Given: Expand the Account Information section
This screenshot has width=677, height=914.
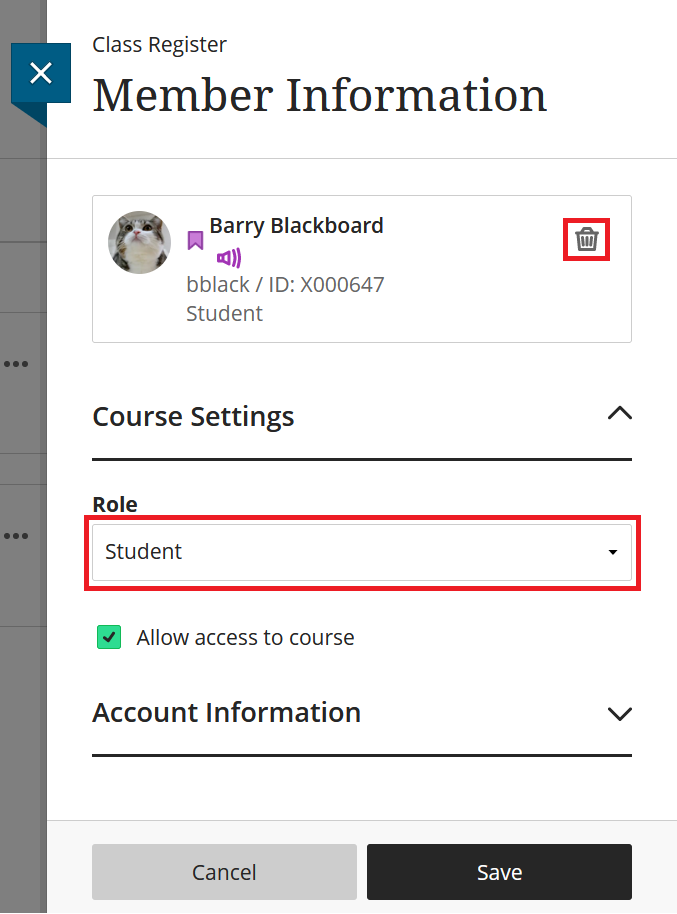Looking at the screenshot, I should point(619,714).
